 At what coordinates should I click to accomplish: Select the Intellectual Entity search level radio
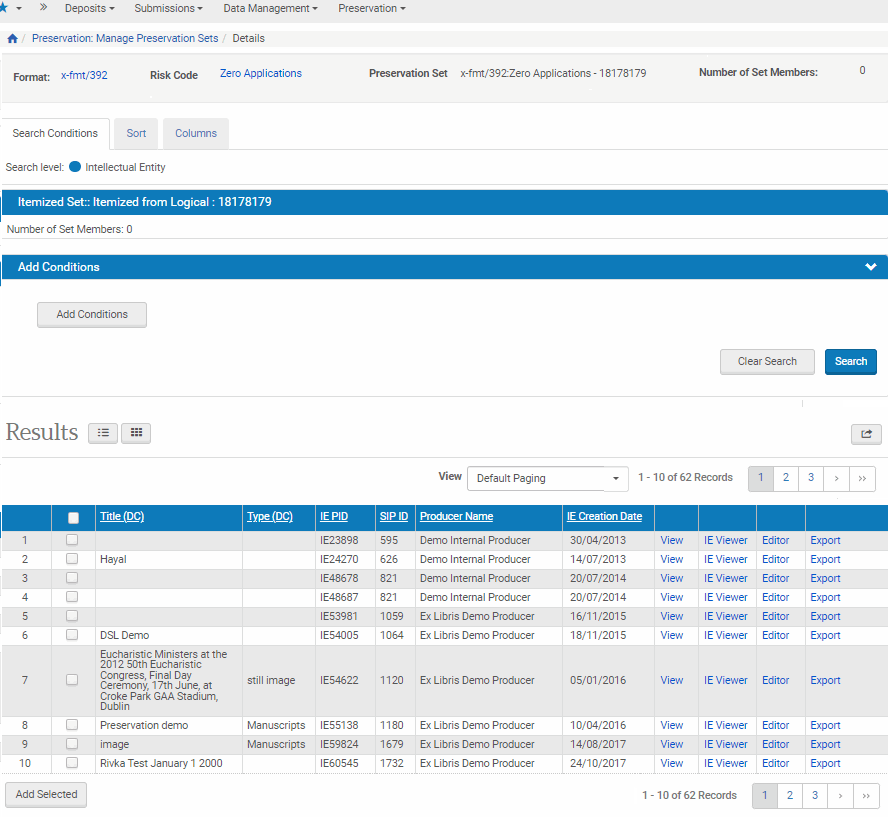[75, 167]
